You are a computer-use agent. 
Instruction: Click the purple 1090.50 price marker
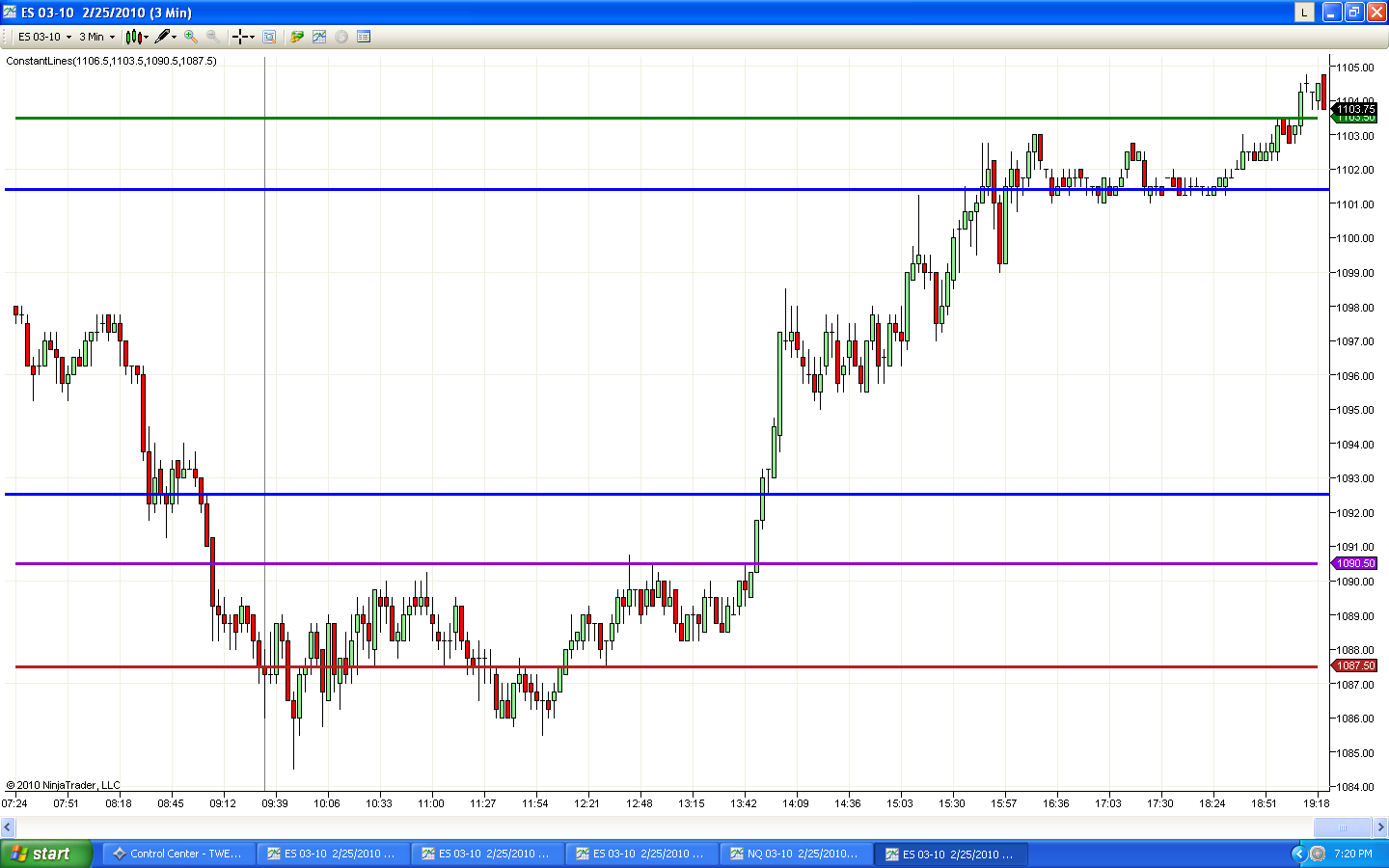[x=1355, y=563]
